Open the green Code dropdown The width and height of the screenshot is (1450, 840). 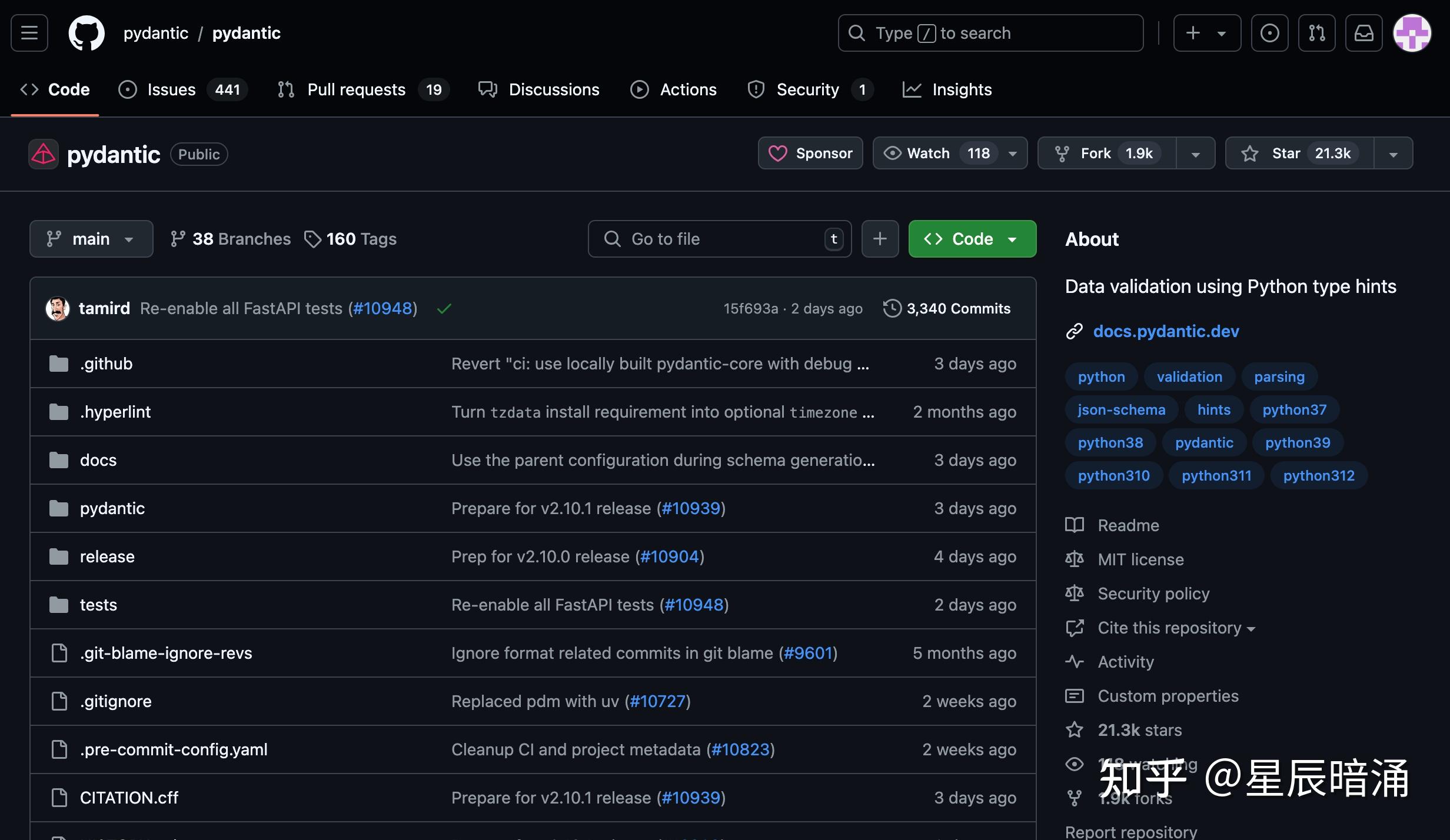pos(972,239)
